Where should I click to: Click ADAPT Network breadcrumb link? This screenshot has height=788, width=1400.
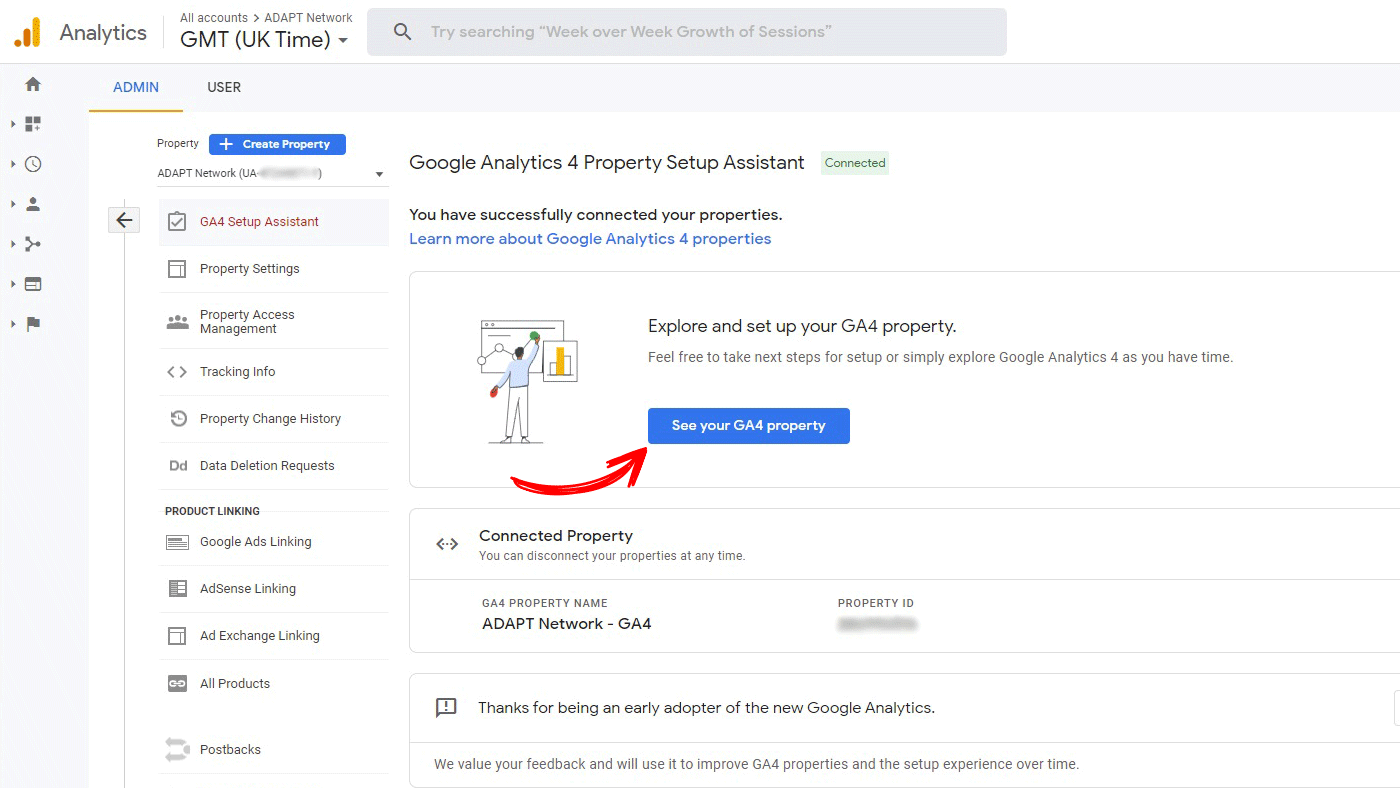tap(309, 18)
